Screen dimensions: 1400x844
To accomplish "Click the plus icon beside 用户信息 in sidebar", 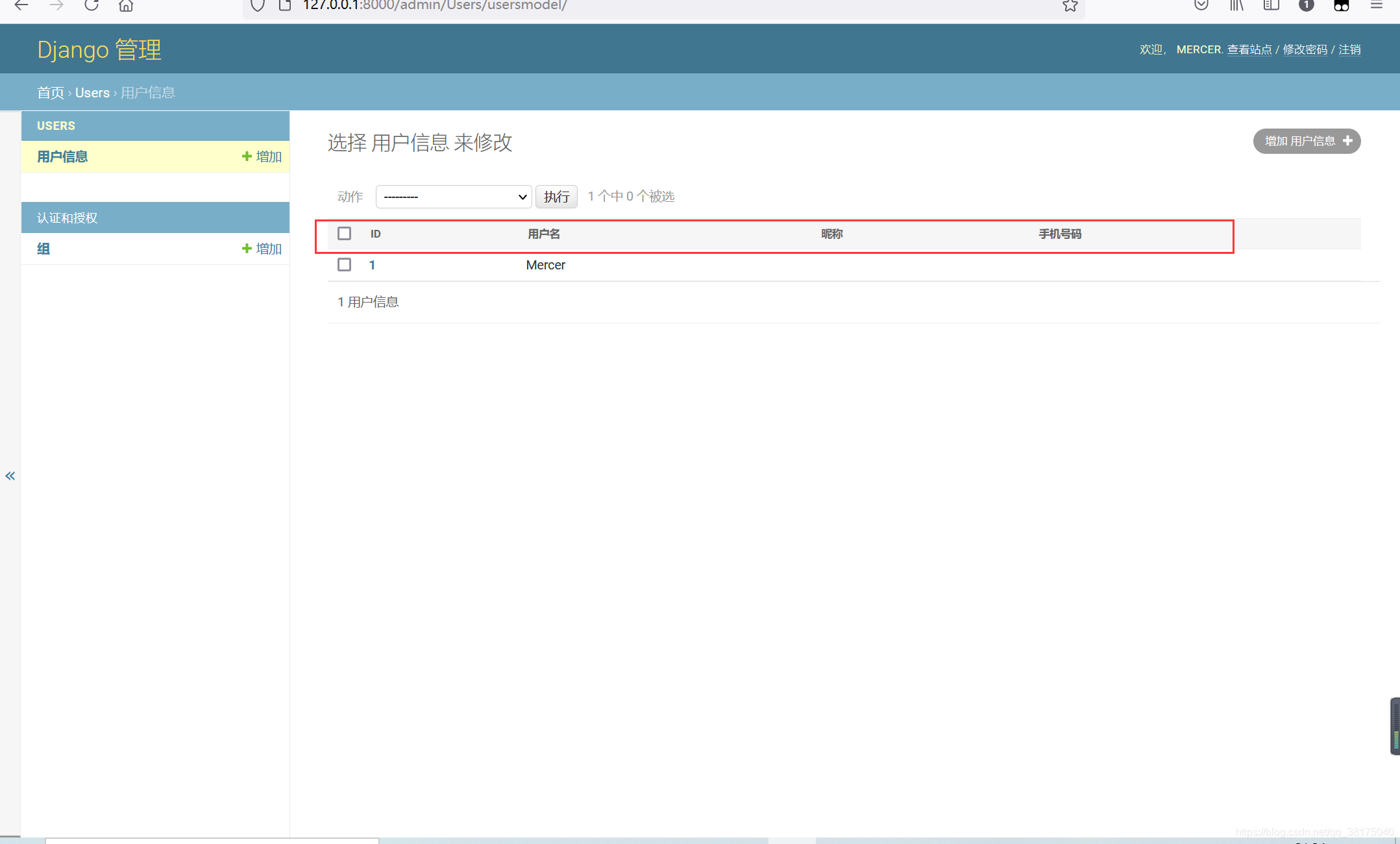I will 247,156.
